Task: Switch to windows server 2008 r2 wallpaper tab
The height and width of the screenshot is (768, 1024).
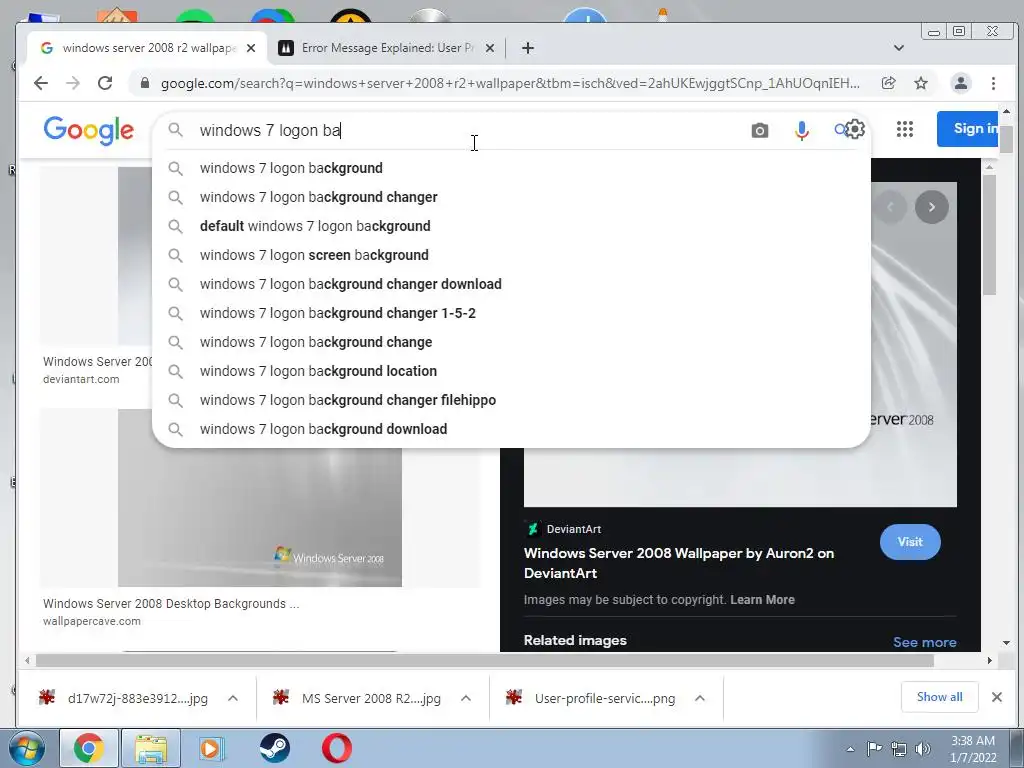Action: click(x=147, y=48)
